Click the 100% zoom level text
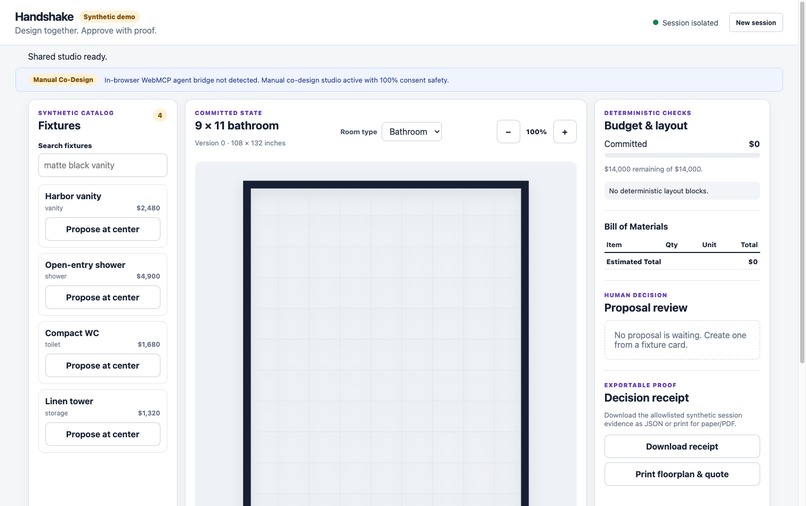This screenshot has width=806, height=506. point(536,132)
